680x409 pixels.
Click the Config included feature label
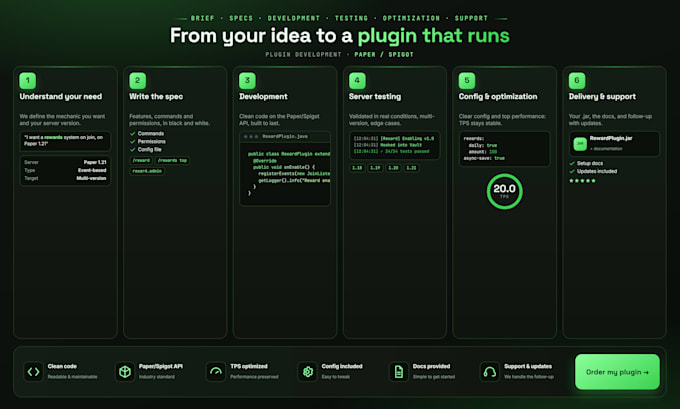click(342, 366)
